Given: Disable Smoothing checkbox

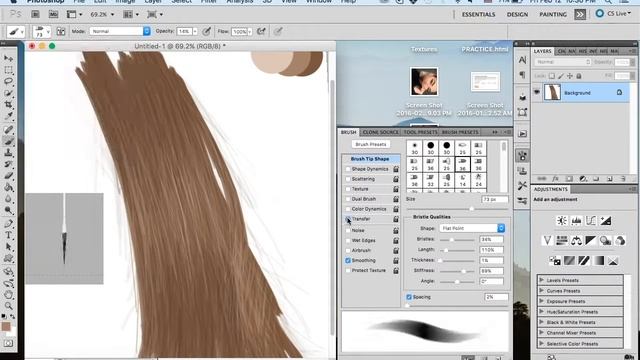Looking at the screenshot, I should 348,260.
